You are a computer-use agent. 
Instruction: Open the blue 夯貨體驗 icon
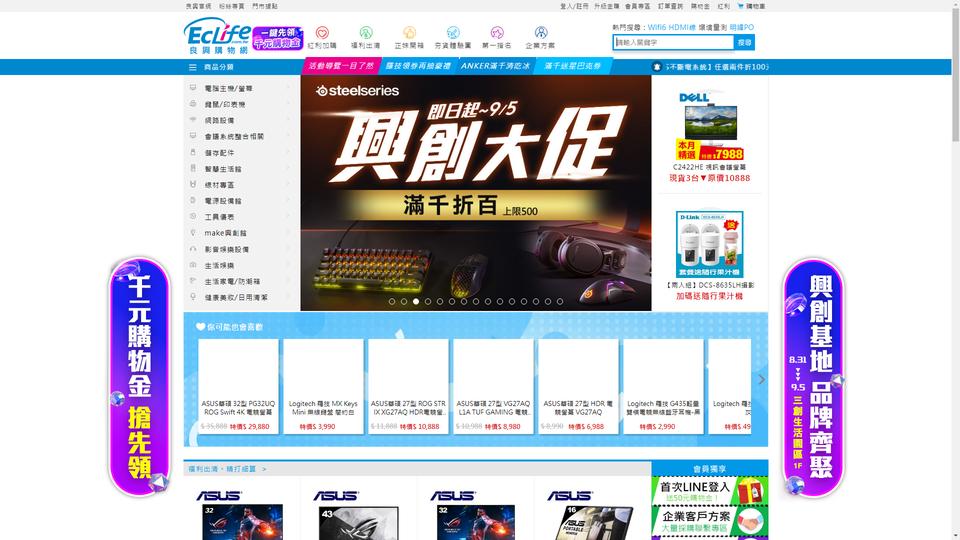pyautogui.click(x=453, y=32)
